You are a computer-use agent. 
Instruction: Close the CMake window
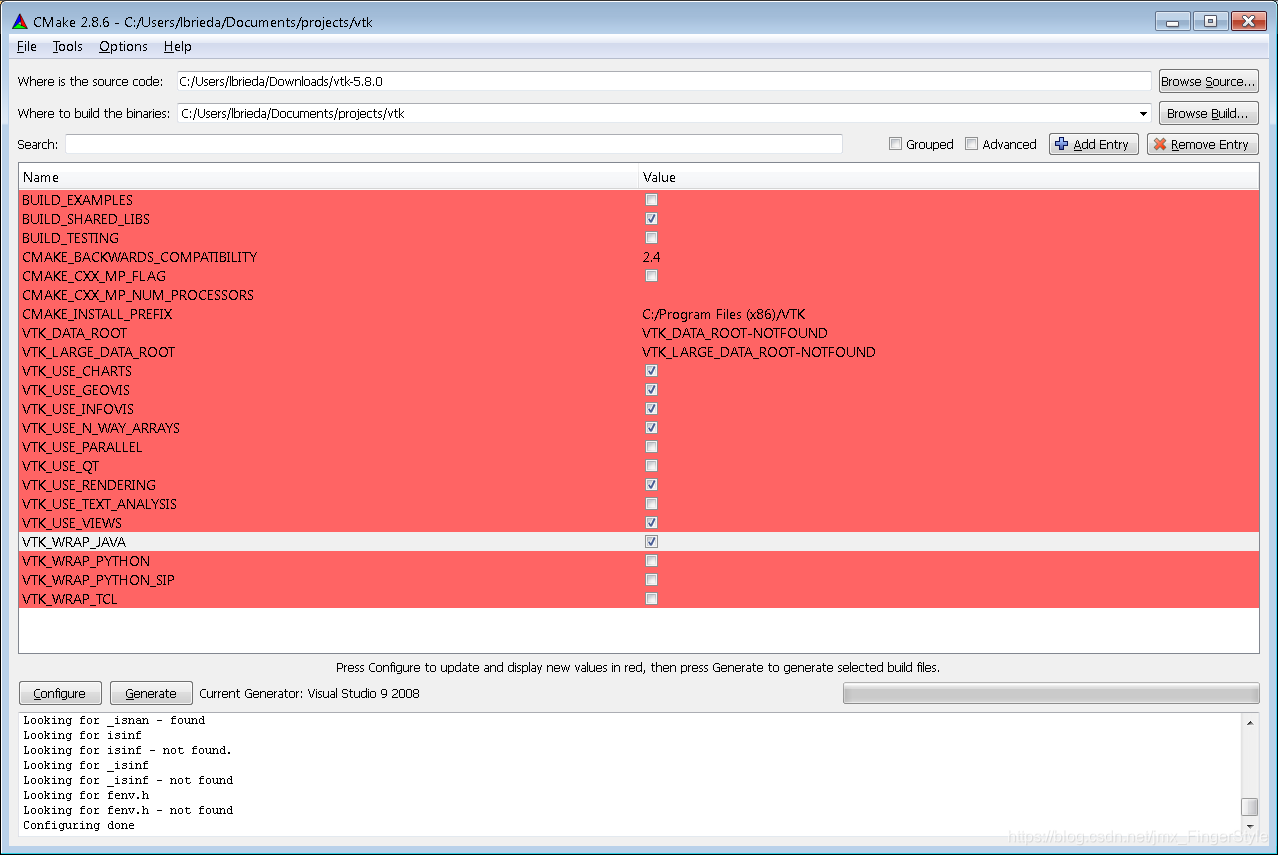1248,21
